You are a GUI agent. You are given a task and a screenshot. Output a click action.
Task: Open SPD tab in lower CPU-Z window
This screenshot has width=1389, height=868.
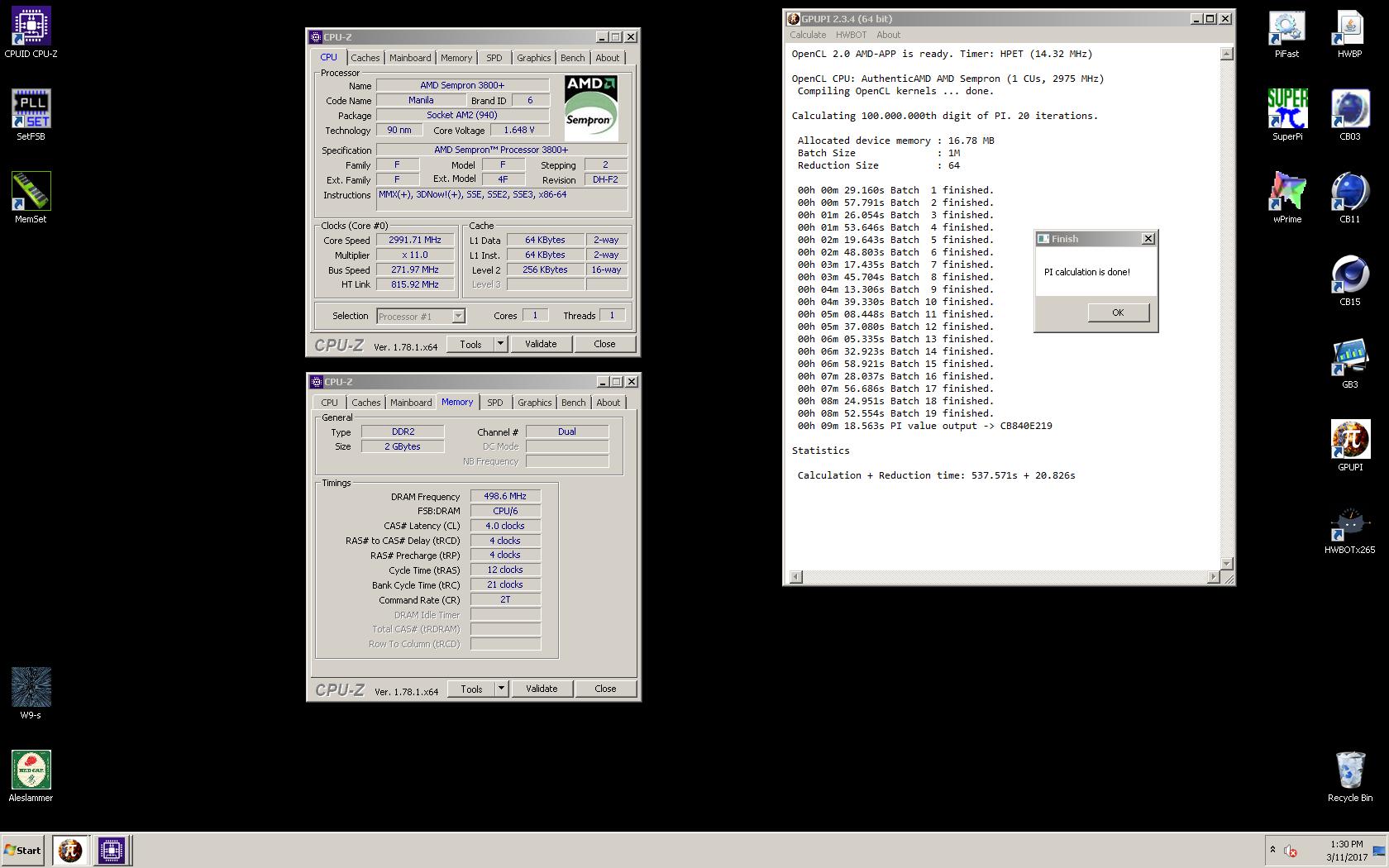click(x=494, y=403)
